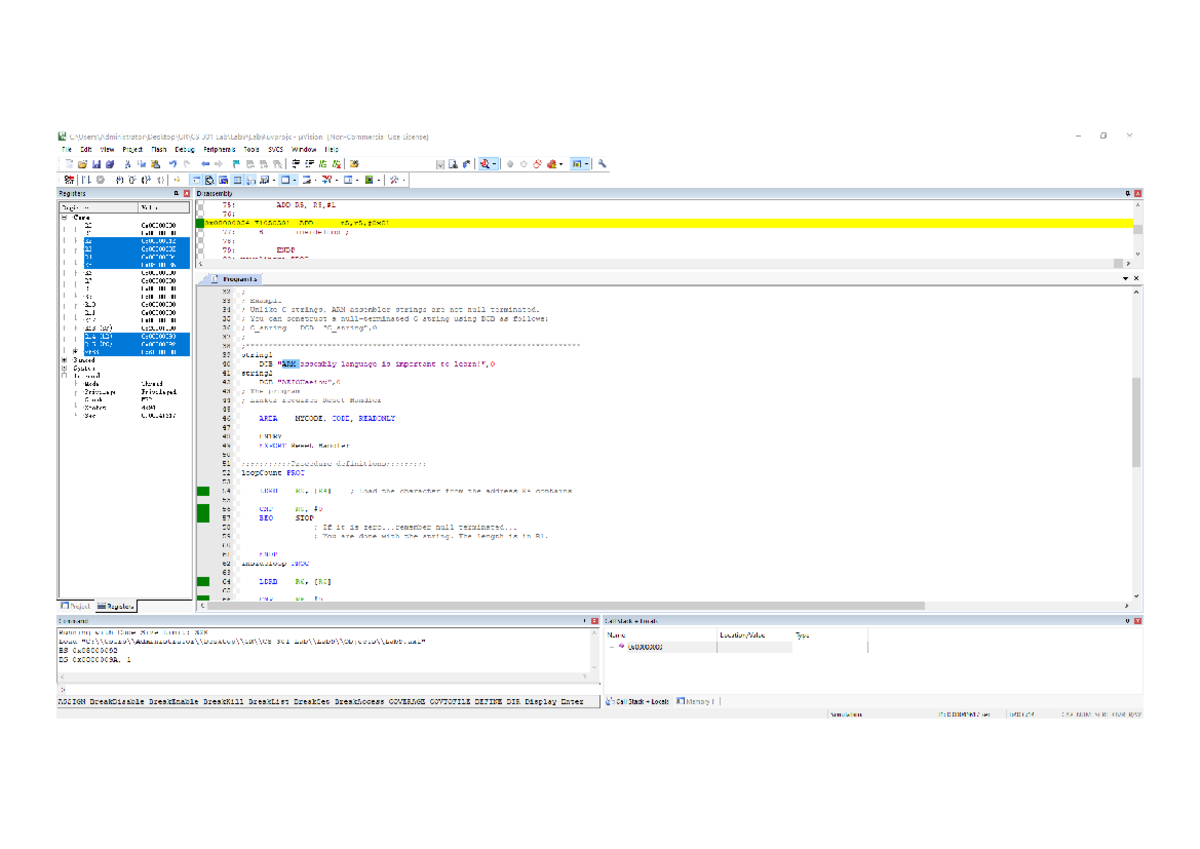Switch to the Memory 1 tab

click(x=696, y=701)
